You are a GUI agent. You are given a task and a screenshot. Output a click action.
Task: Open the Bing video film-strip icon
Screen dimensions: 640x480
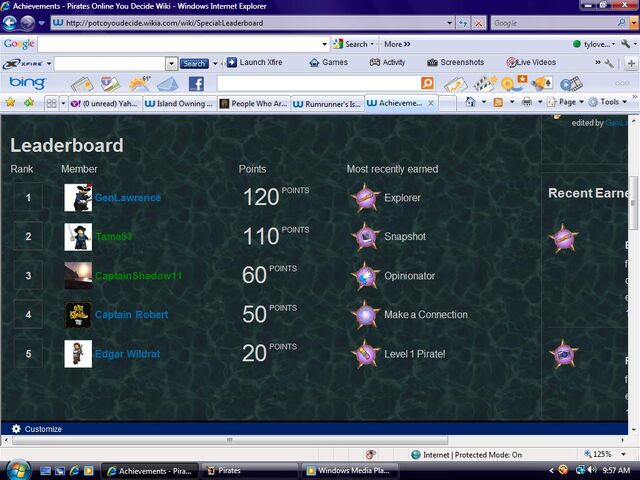pyautogui.click(x=571, y=84)
